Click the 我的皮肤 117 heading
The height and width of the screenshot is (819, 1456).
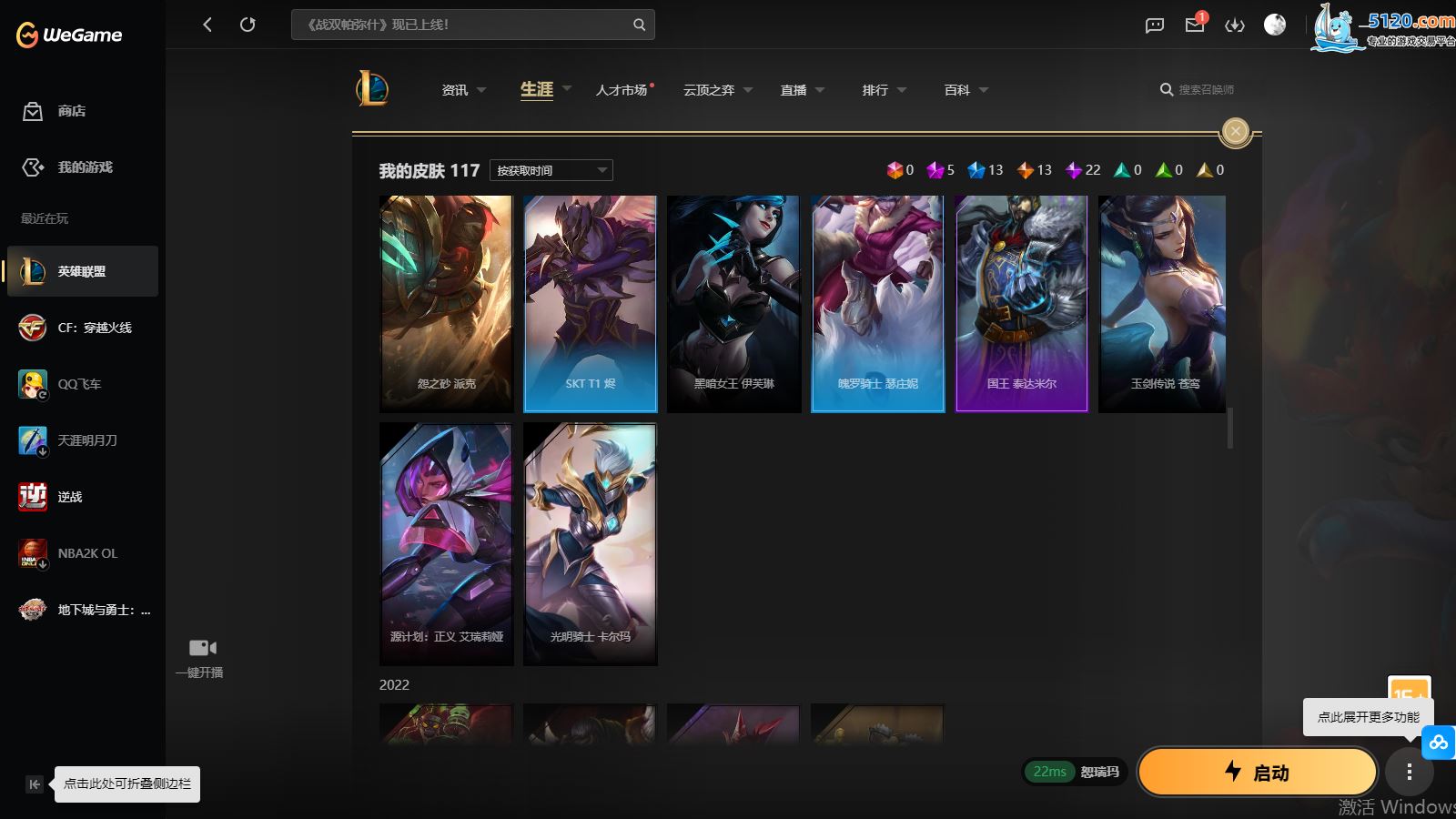(x=430, y=171)
